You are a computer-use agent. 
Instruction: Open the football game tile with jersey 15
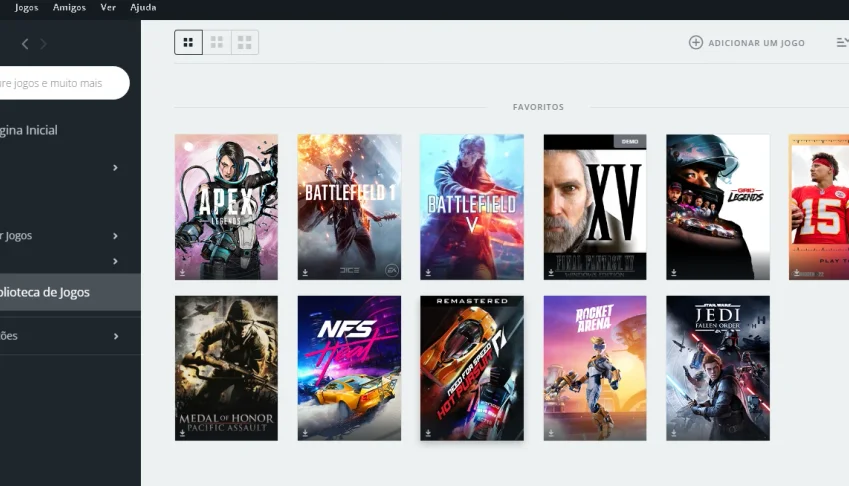pos(819,207)
